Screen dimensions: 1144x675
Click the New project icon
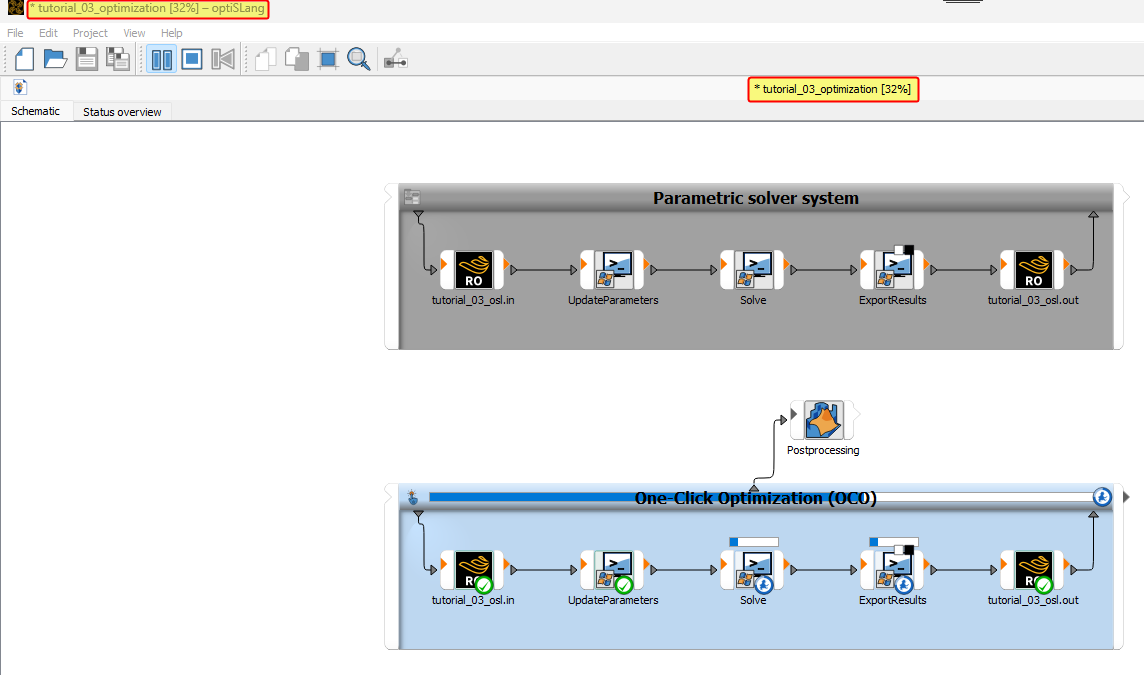[24, 59]
